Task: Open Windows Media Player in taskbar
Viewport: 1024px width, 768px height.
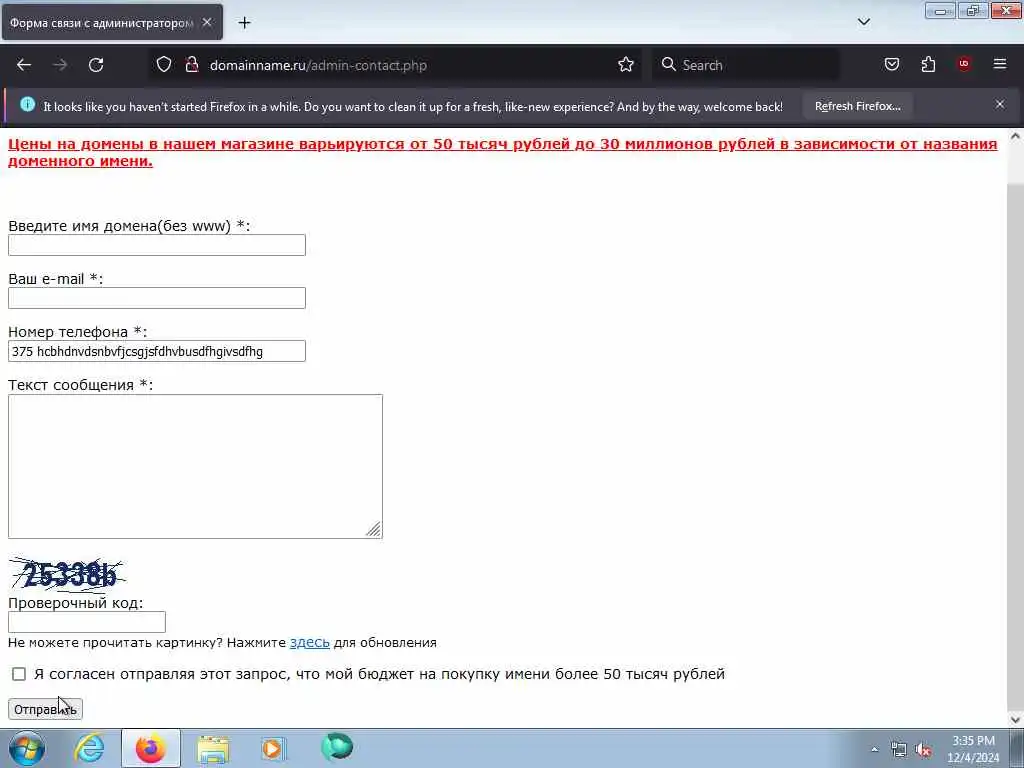Action: click(x=273, y=748)
